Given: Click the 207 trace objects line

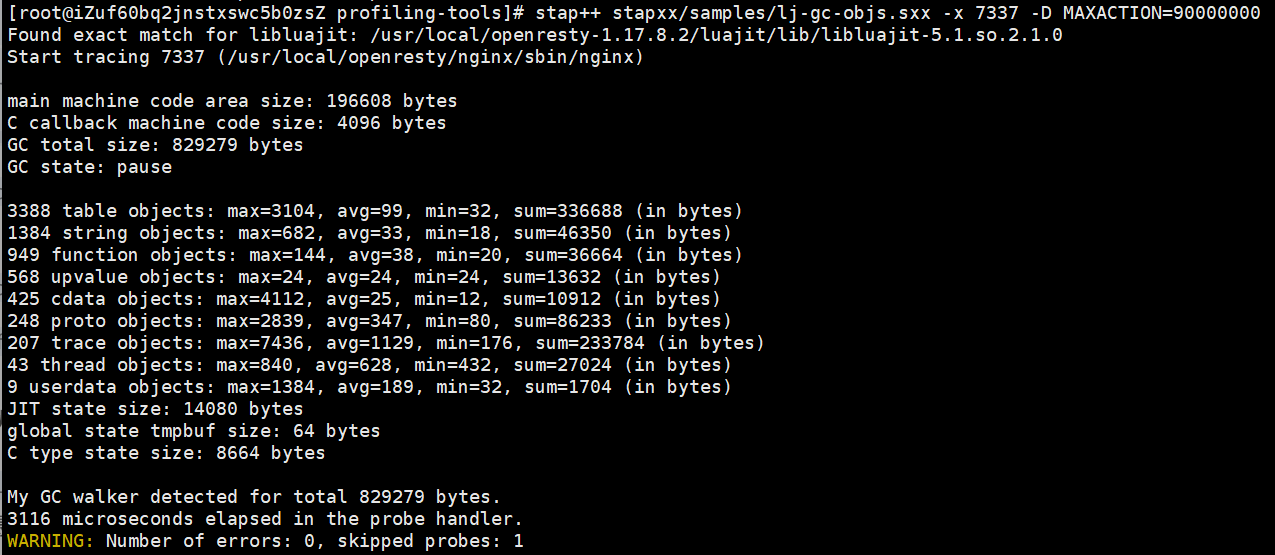Looking at the screenshot, I should (x=385, y=343).
